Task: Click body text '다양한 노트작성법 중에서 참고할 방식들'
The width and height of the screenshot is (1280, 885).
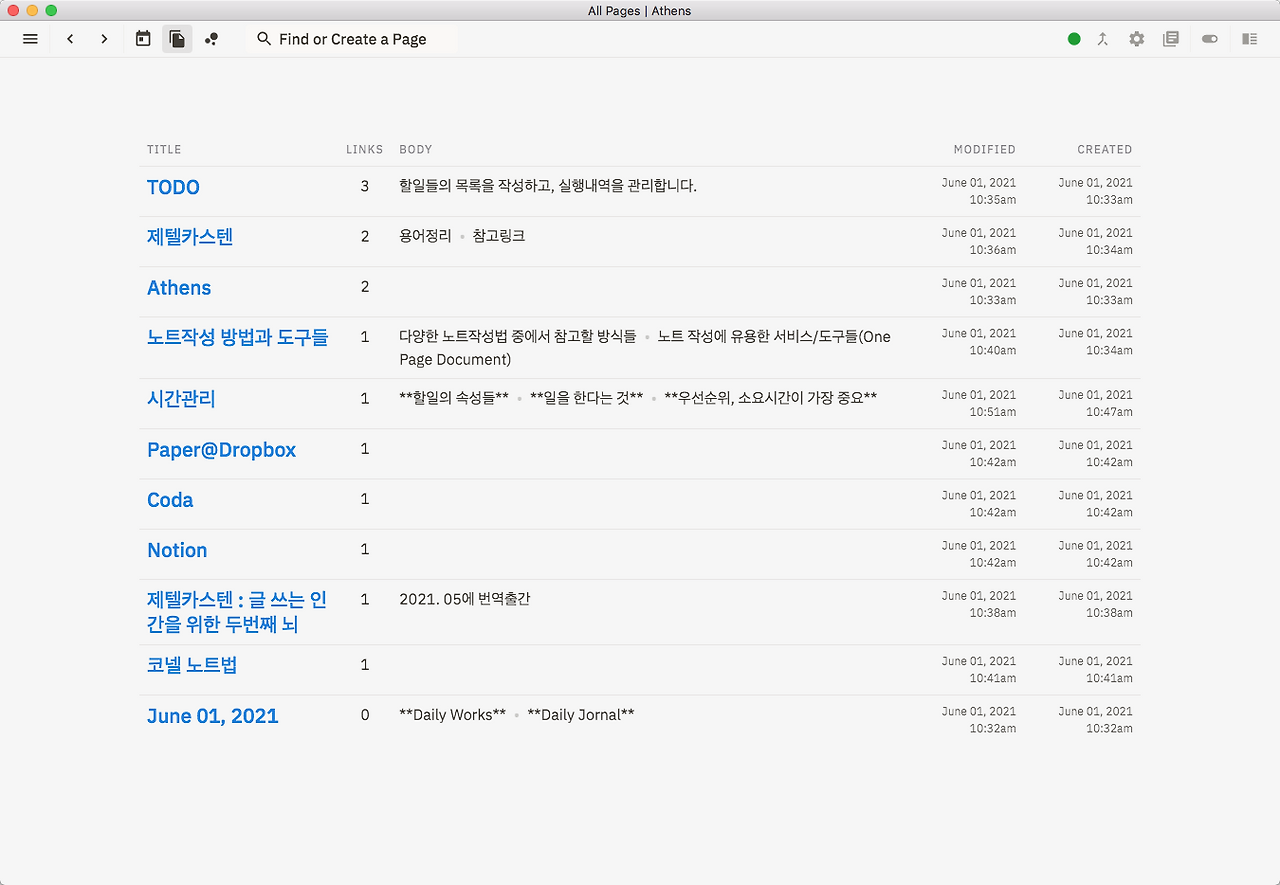Action: point(518,336)
